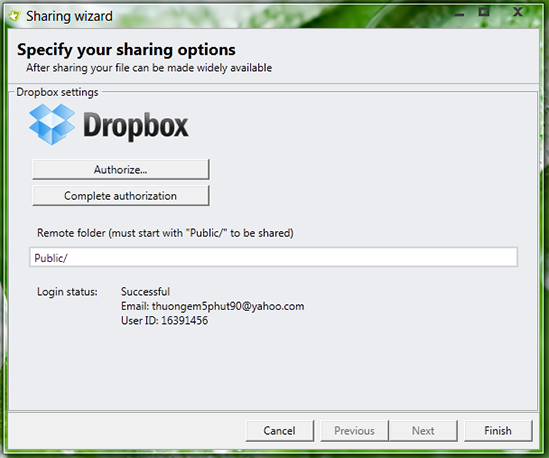Click the User ID 16391456 text
Viewport: 549px width, 458px height.
click(165, 320)
